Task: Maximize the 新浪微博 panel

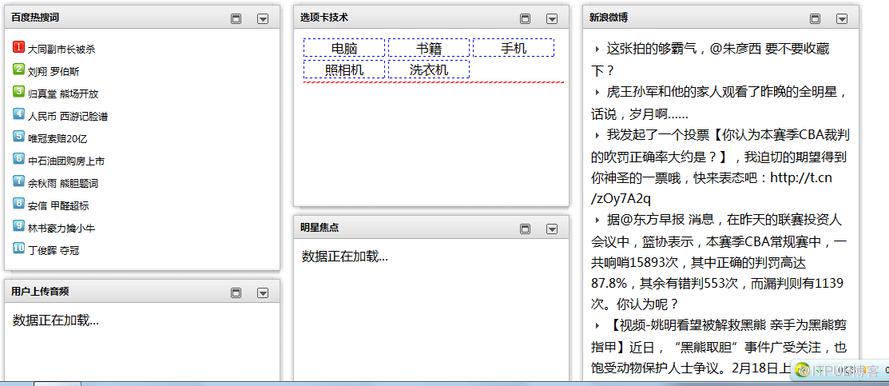Action: pos(815,19)
